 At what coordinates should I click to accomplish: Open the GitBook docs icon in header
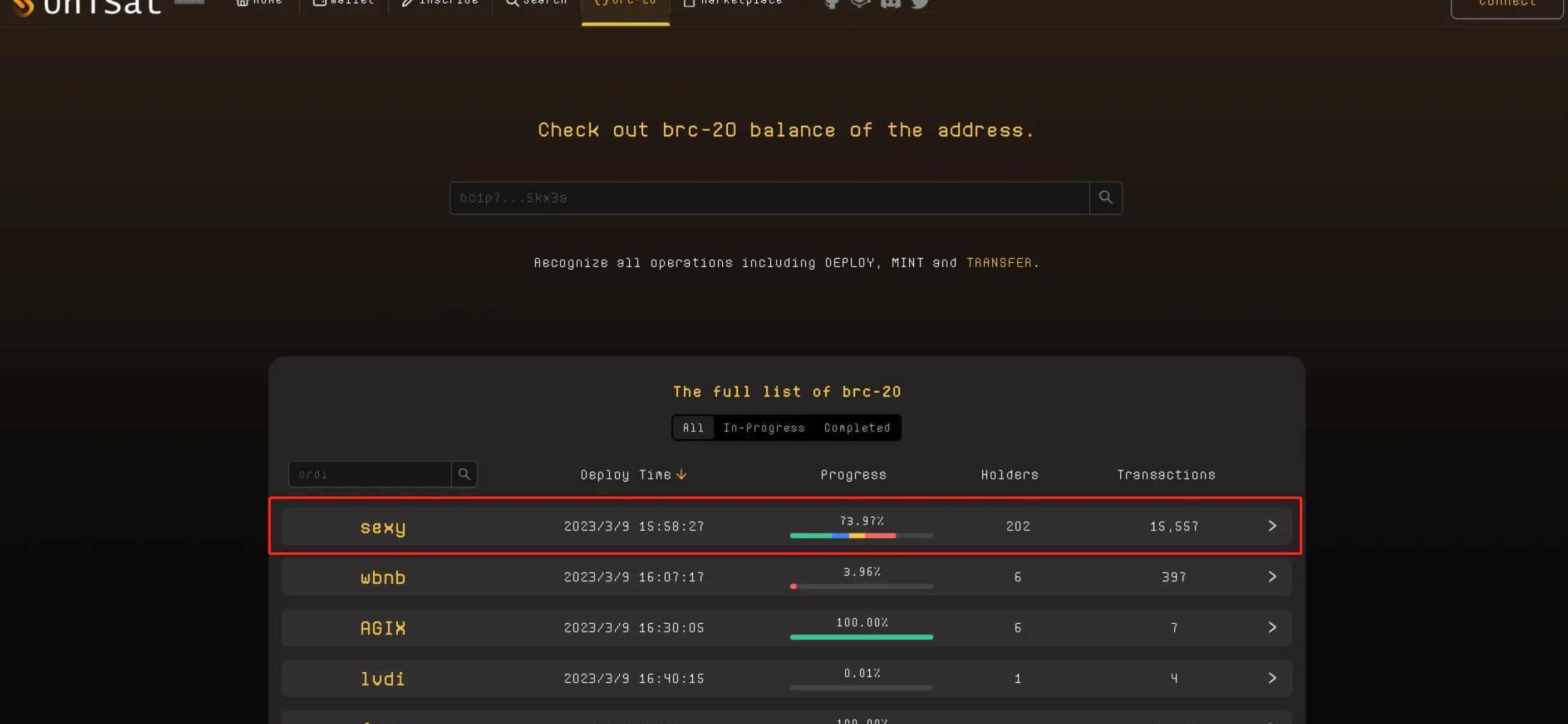tap(860, 4)
